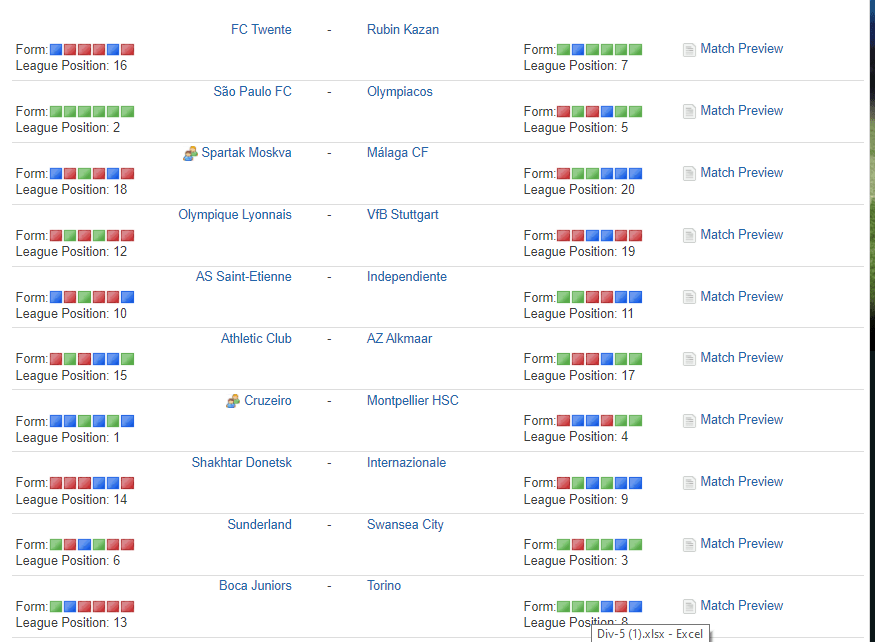Open Match Preview for Cruzeiro vs Montpellier

741,420
